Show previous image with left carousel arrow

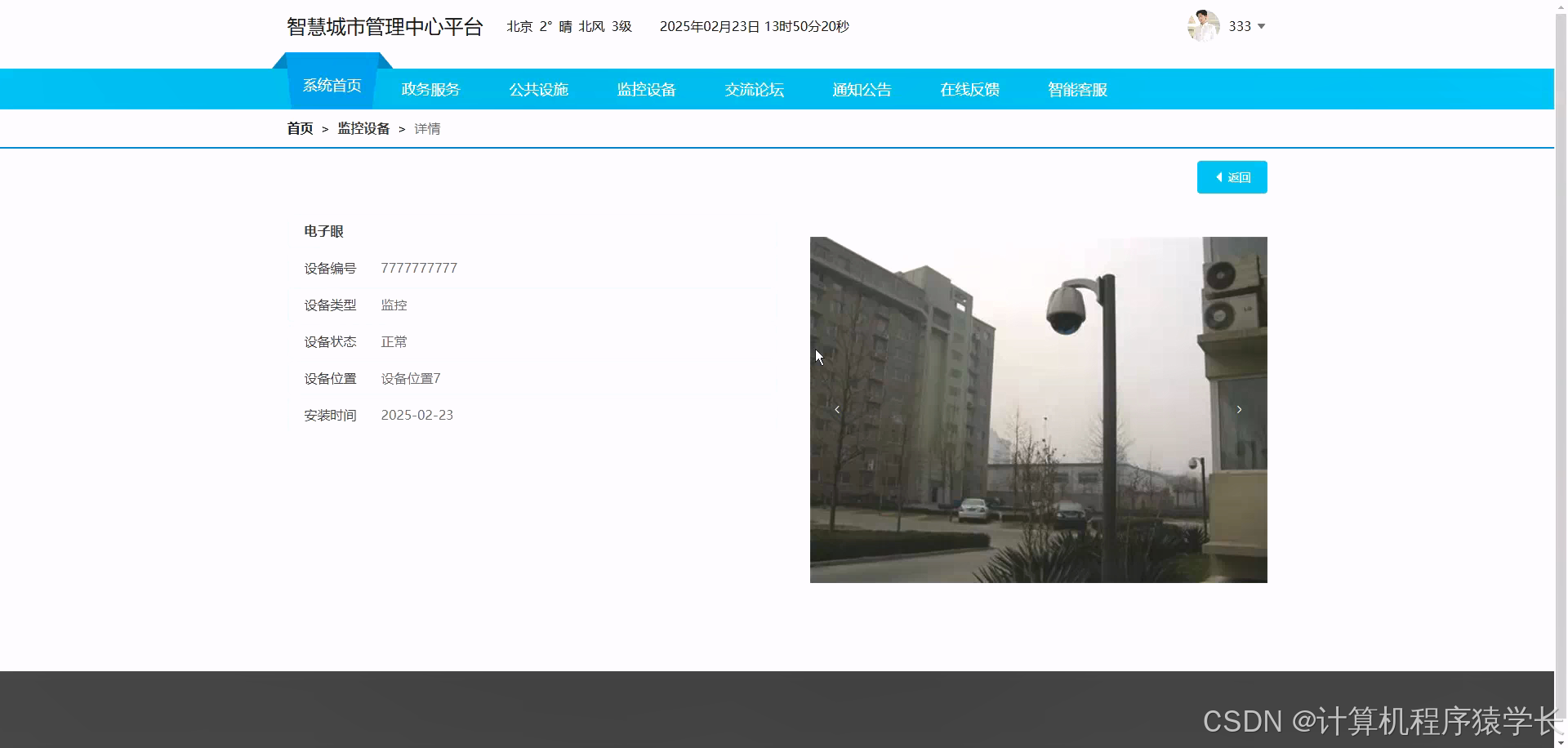click(x=837, y=409)
